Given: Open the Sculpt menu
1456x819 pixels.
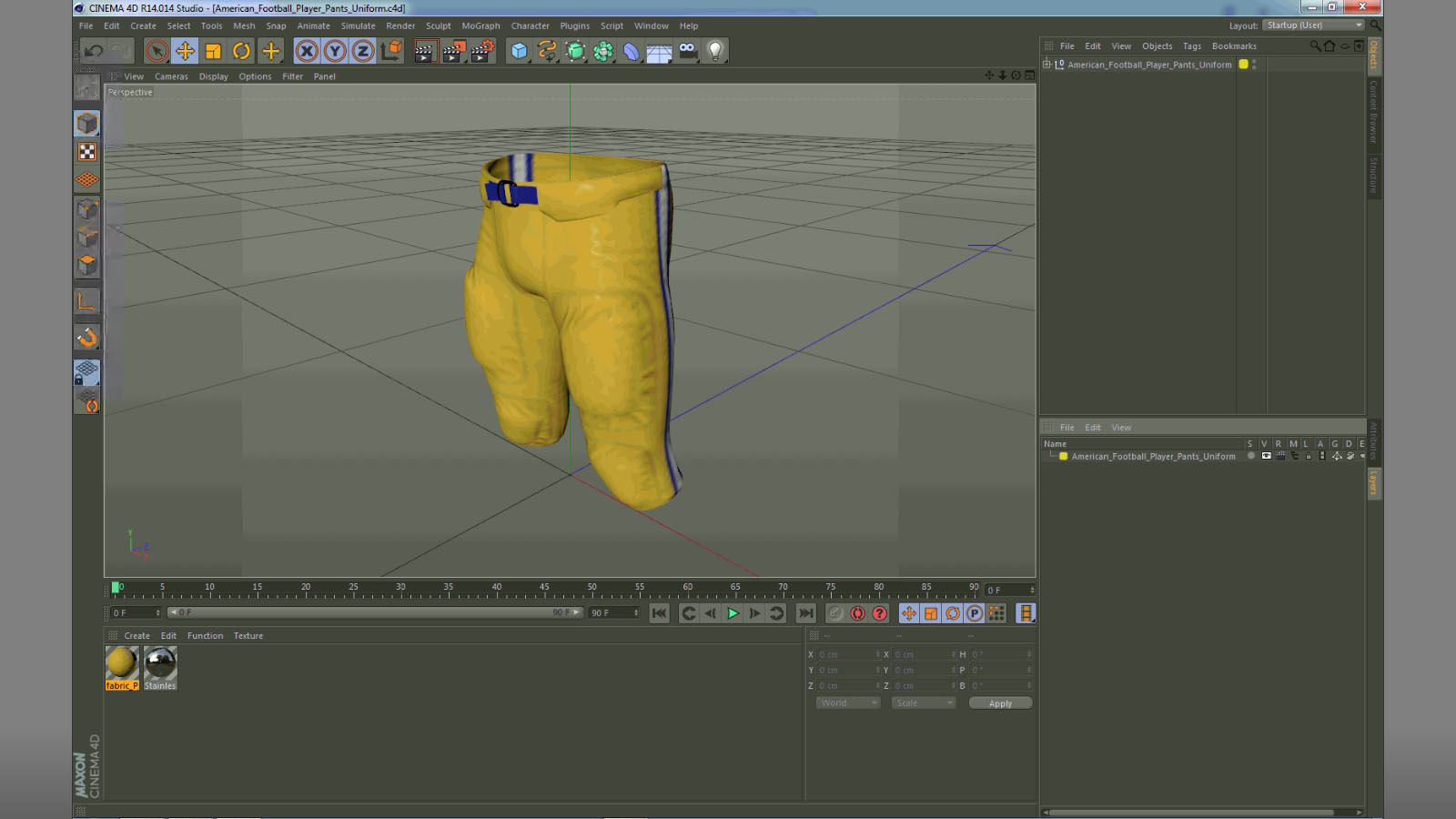Looking at the screenshot, I should click(x=438, y=25).
